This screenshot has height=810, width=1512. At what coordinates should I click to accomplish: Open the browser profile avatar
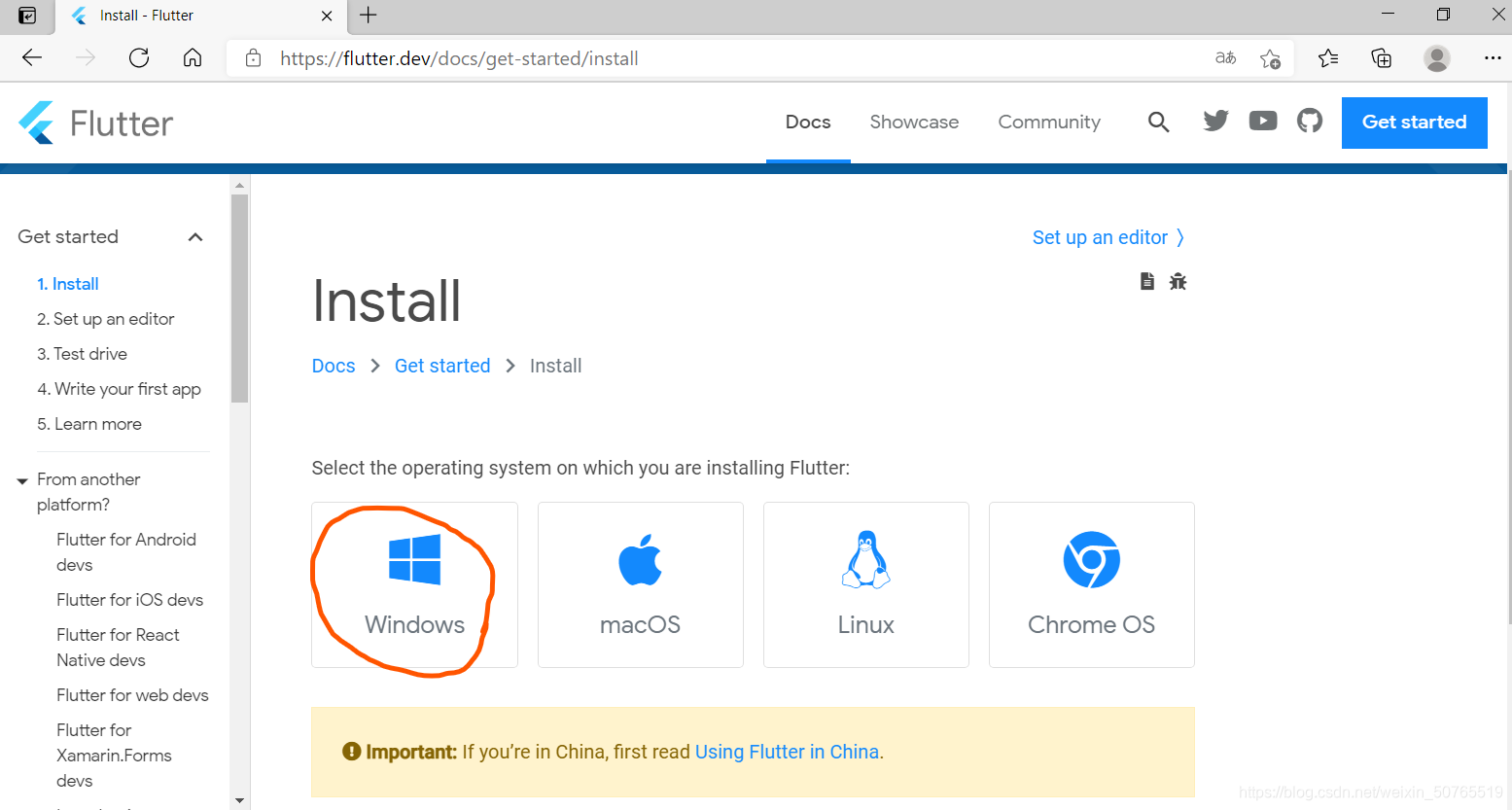1436,58
